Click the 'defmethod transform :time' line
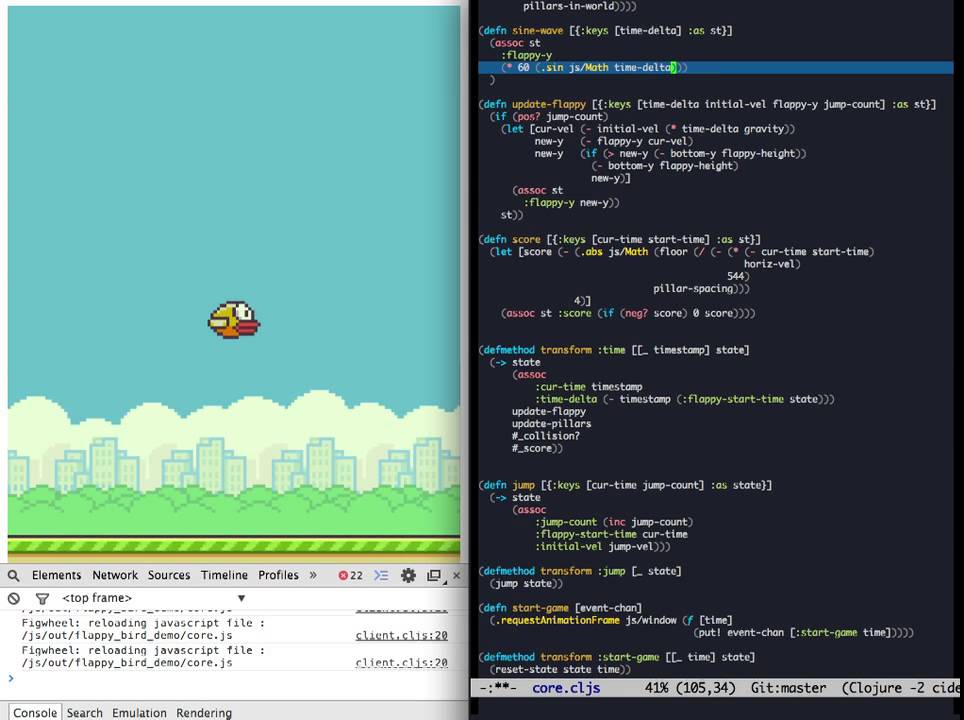Screen dimensions: 964x720 [x=614, y=350]
